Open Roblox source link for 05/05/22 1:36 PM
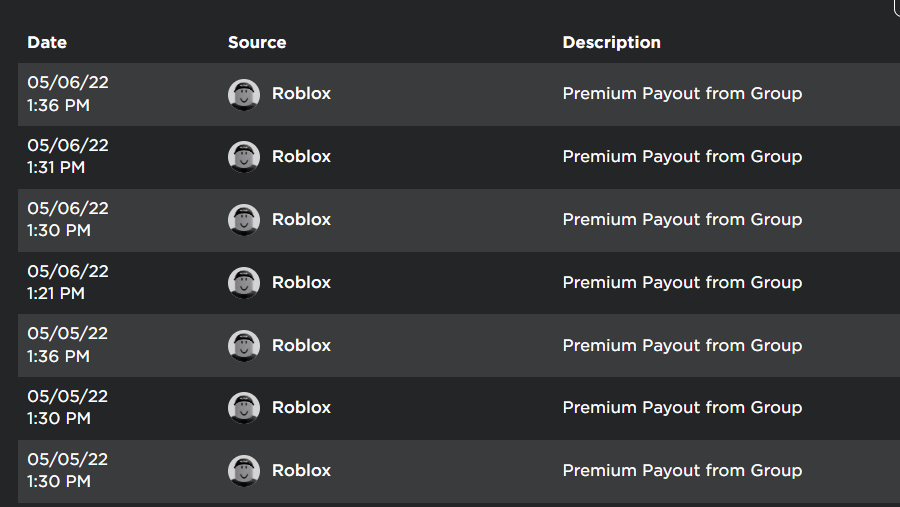The image size is (900, 507). (301, 346)
